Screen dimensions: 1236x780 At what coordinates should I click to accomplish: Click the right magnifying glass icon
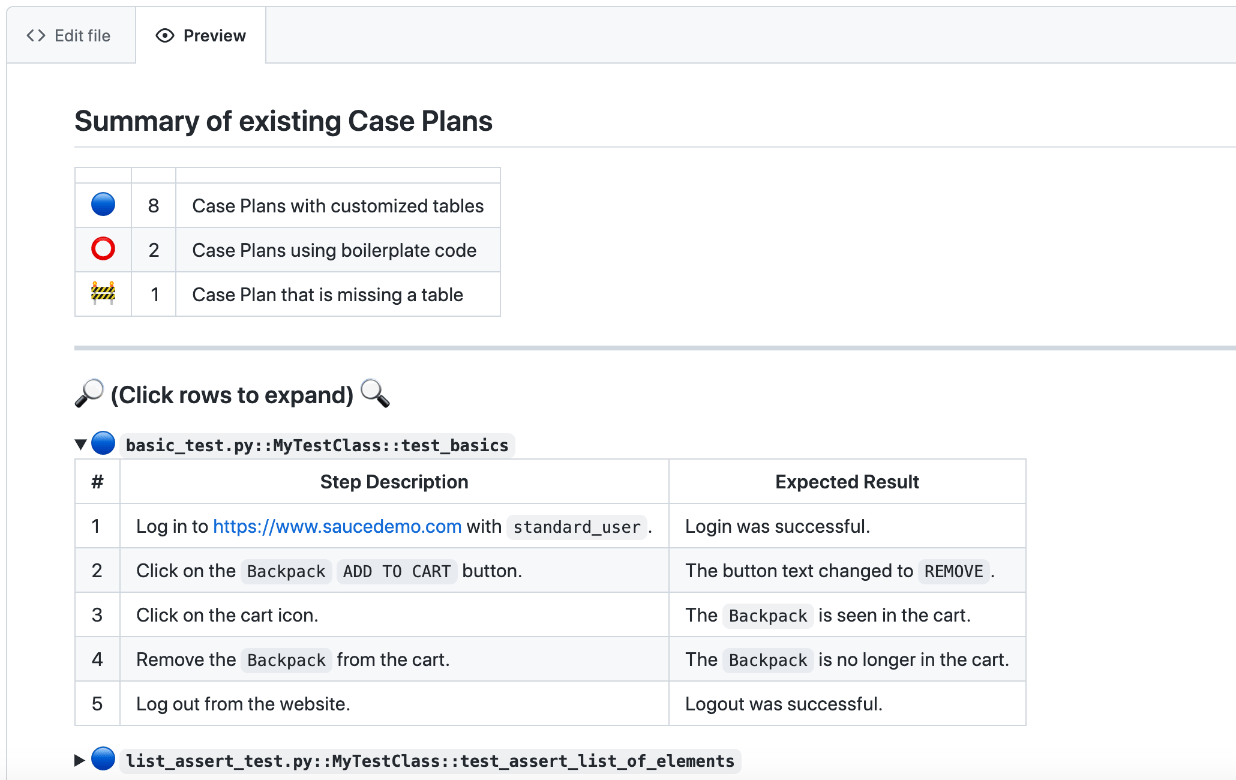click(x=374, y=394)
